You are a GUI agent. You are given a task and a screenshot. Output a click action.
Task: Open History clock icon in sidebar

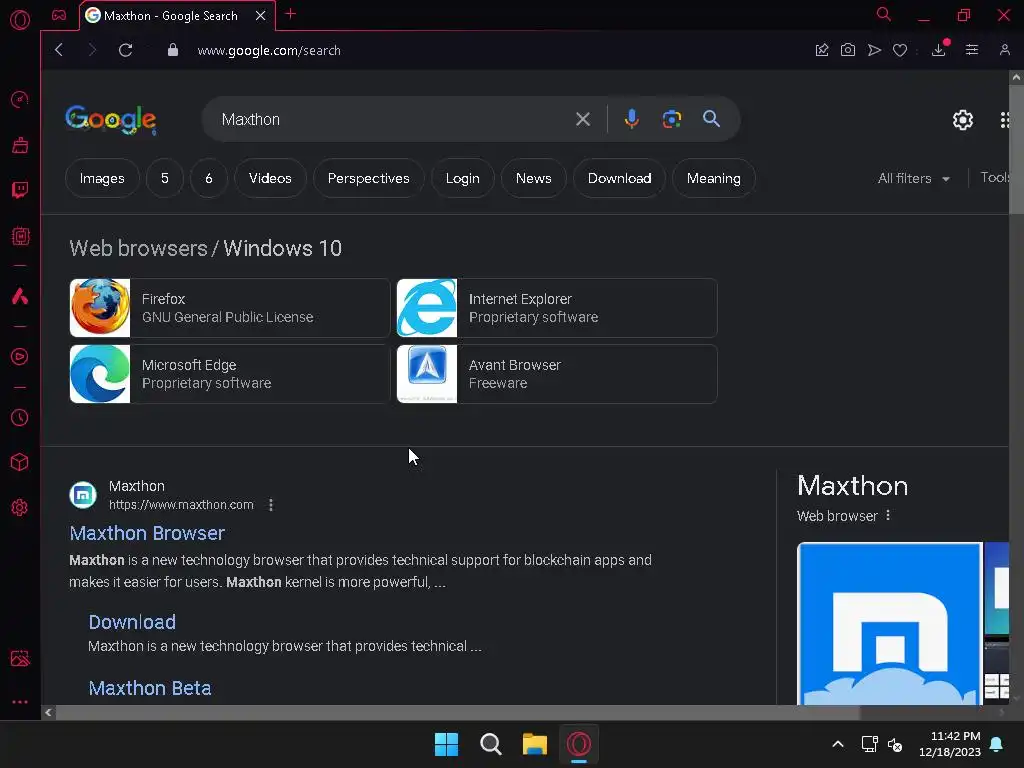click(x=20, y=417)
